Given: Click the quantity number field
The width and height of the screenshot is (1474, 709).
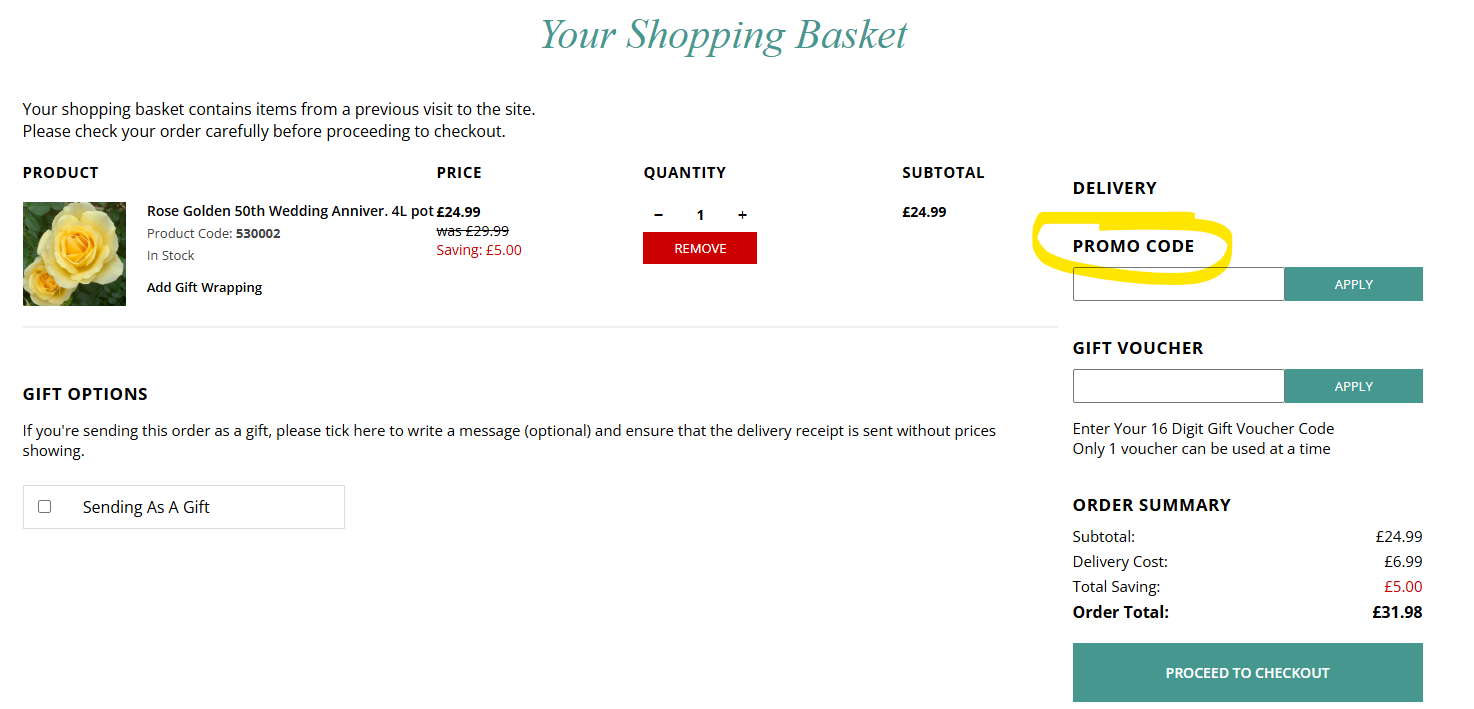Looking at the screenshot, I should pos(700,215).
